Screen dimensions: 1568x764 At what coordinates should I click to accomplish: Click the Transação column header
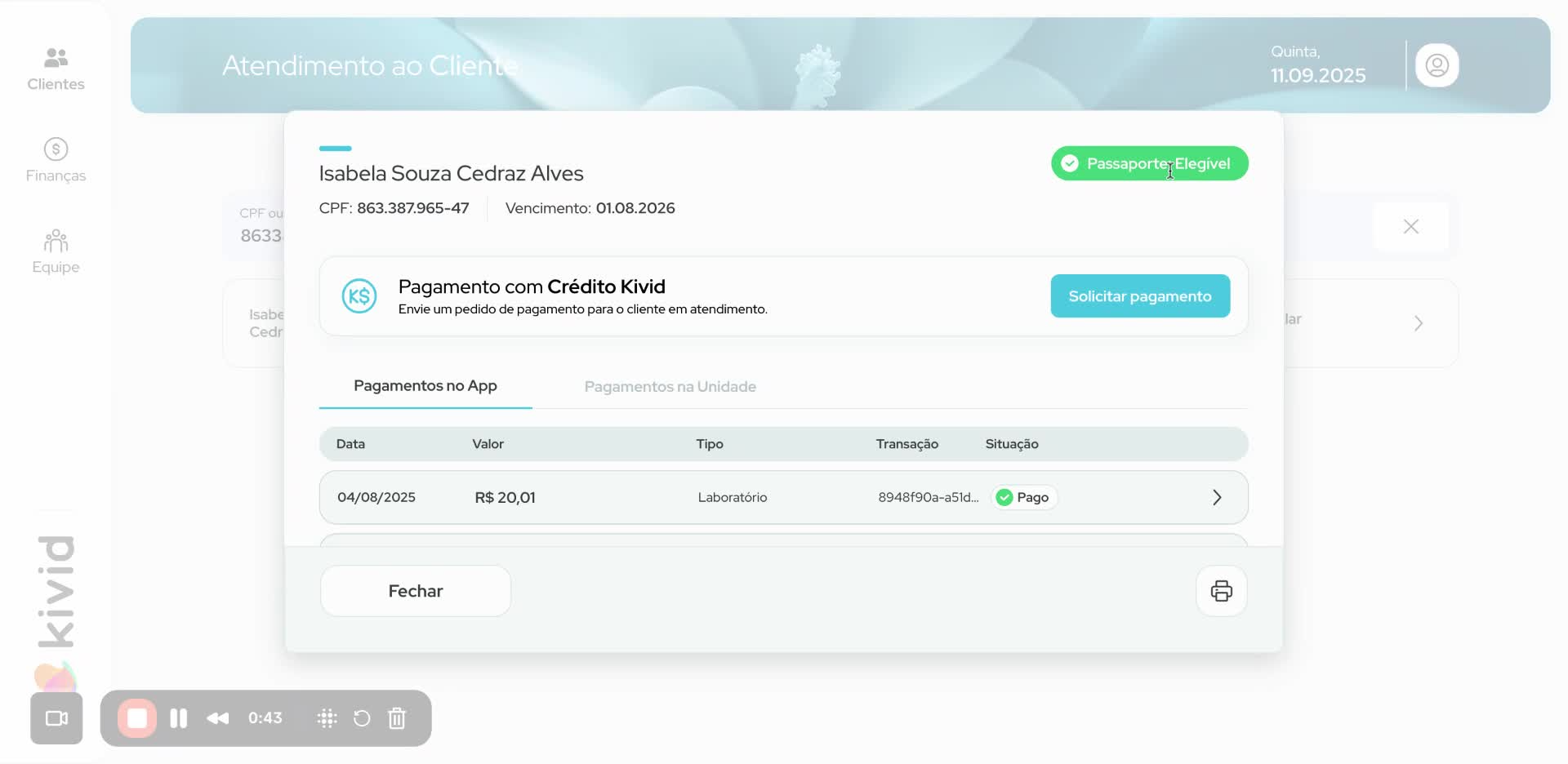click(x=907, y=444)
